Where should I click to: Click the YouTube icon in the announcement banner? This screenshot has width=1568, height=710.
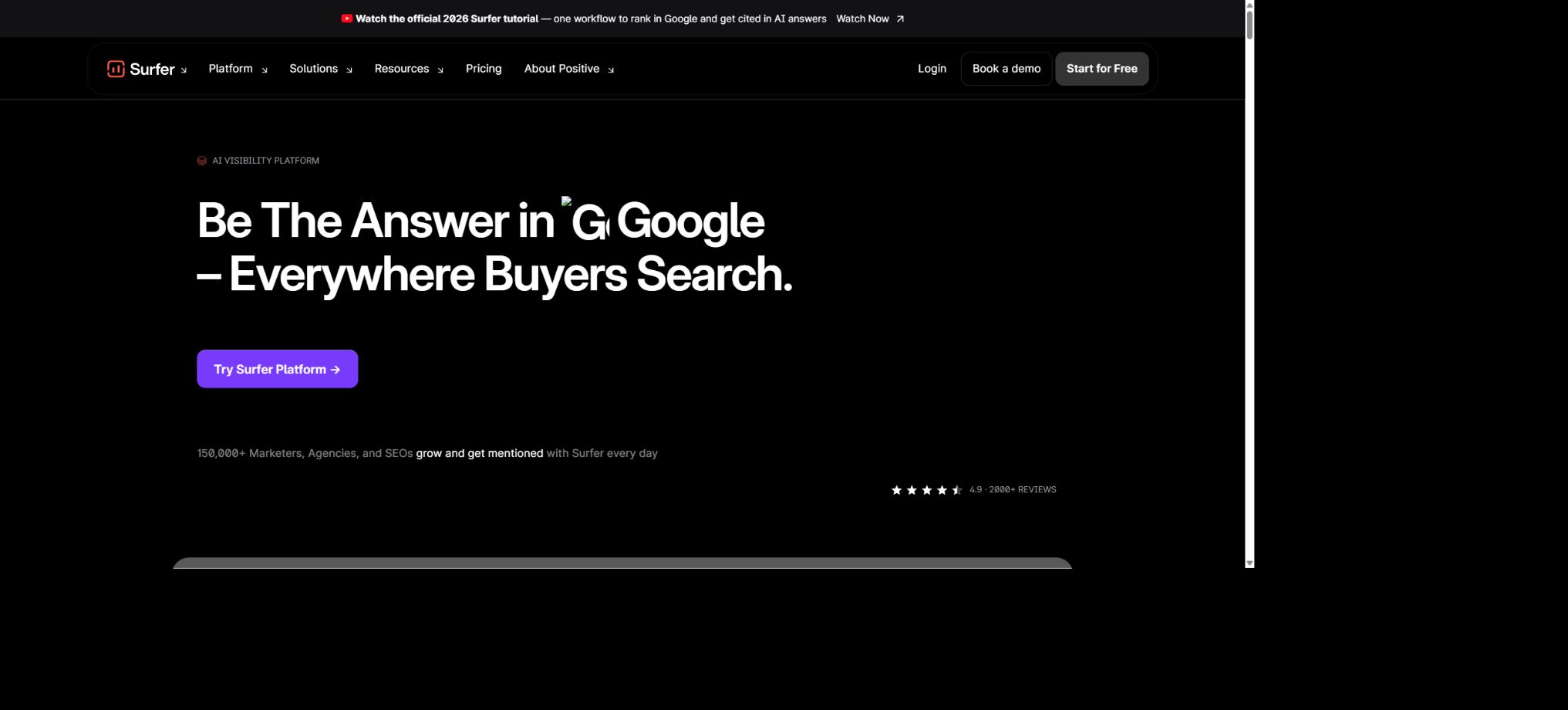(x=347, y=19)
